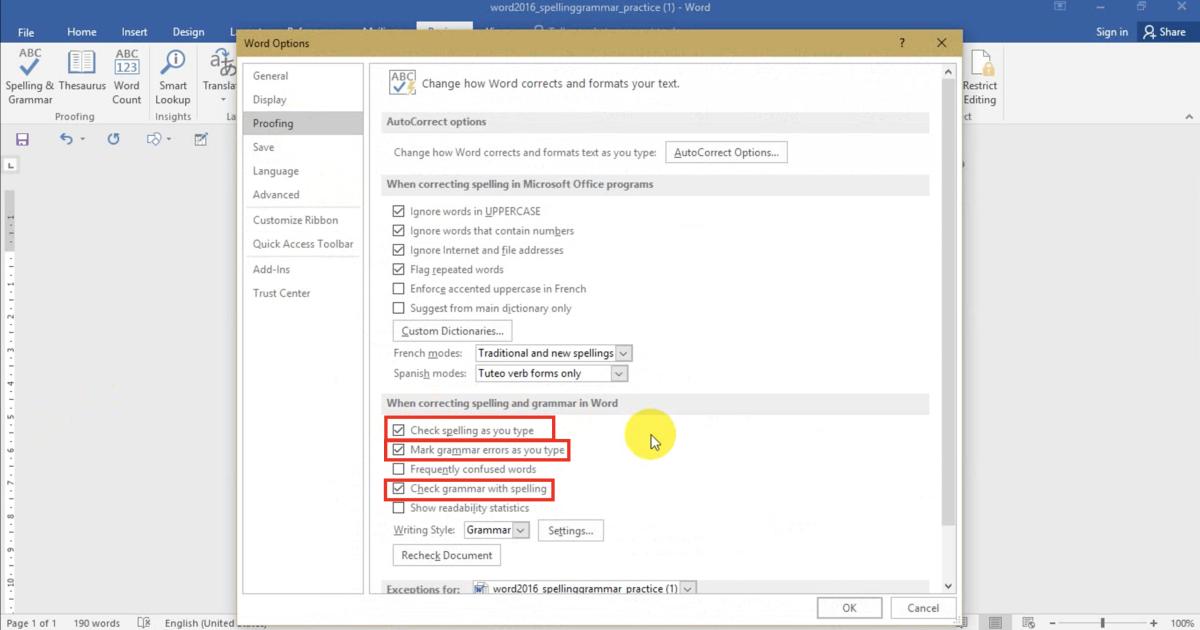Click the shapes icon in quick toolbar
This screenshot has height=630, width=1200.
tap(154, 139)
